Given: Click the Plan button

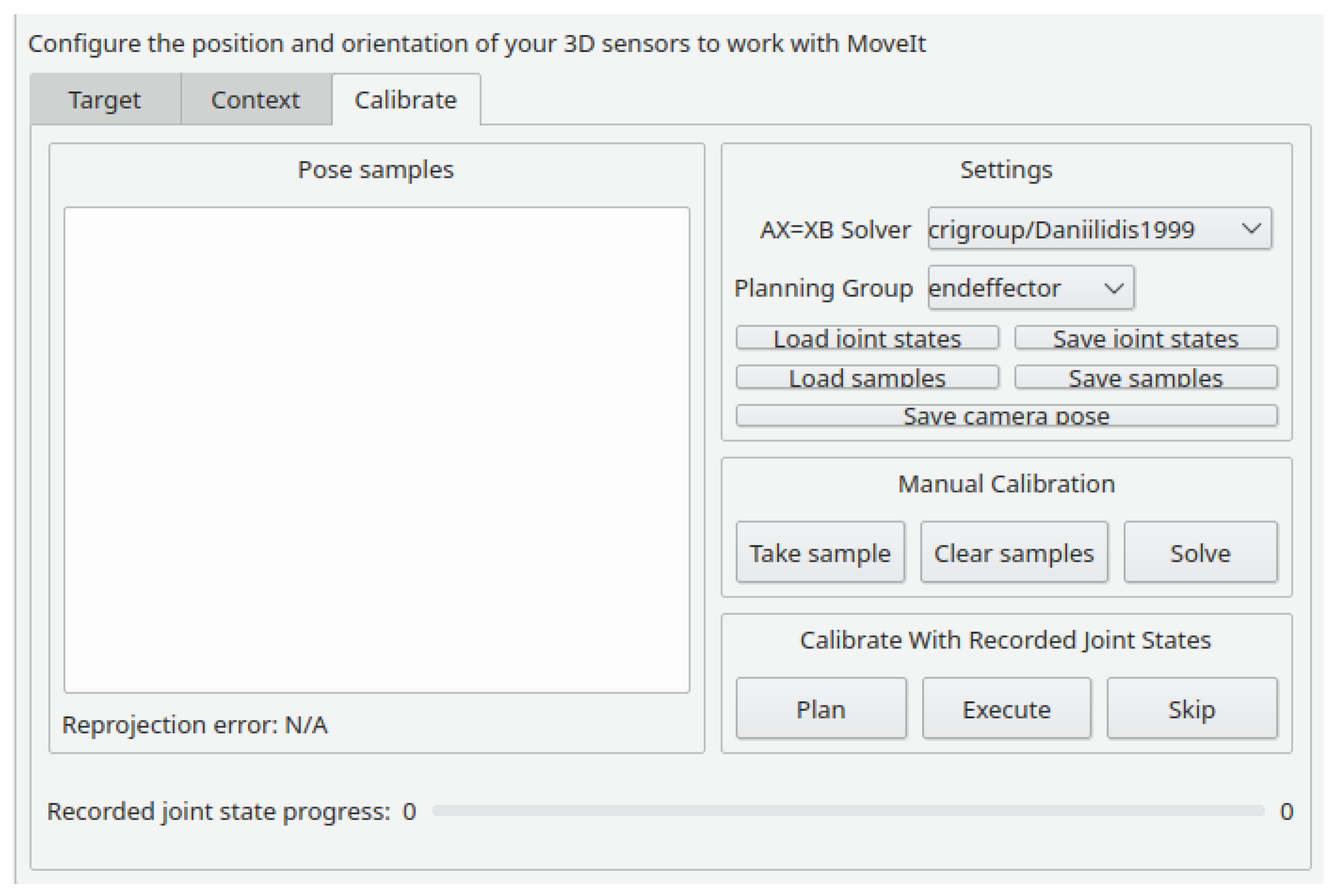Looking at the screenshot, I should click(x=821, y=709).
